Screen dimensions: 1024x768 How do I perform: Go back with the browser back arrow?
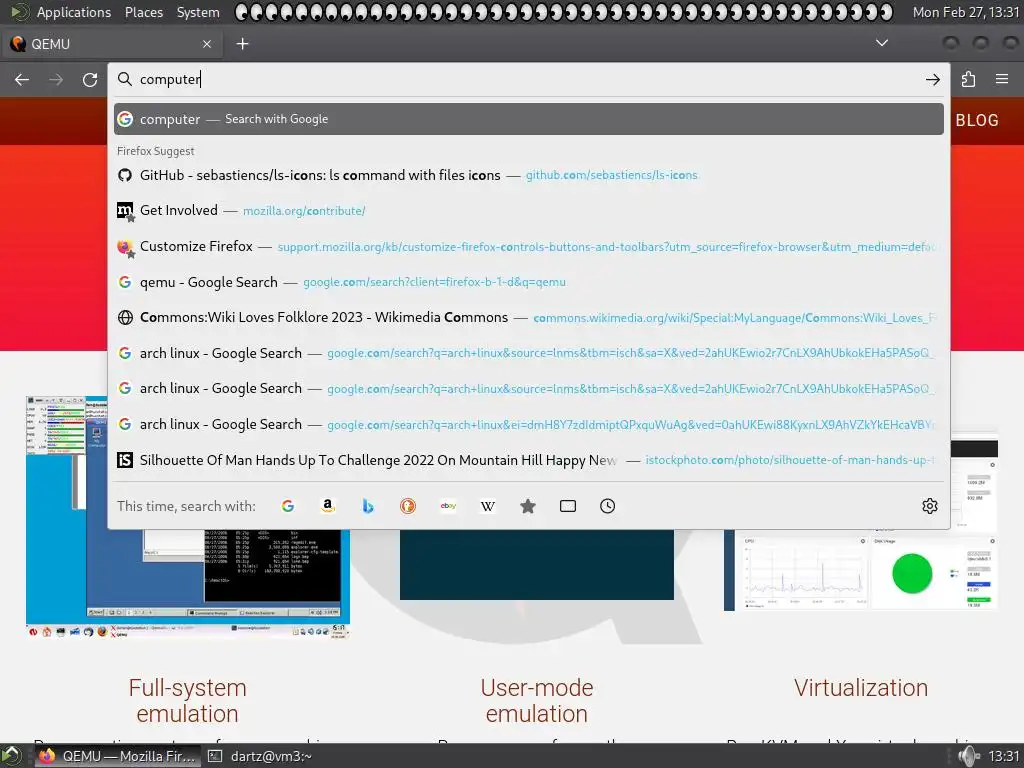(22, 80)
